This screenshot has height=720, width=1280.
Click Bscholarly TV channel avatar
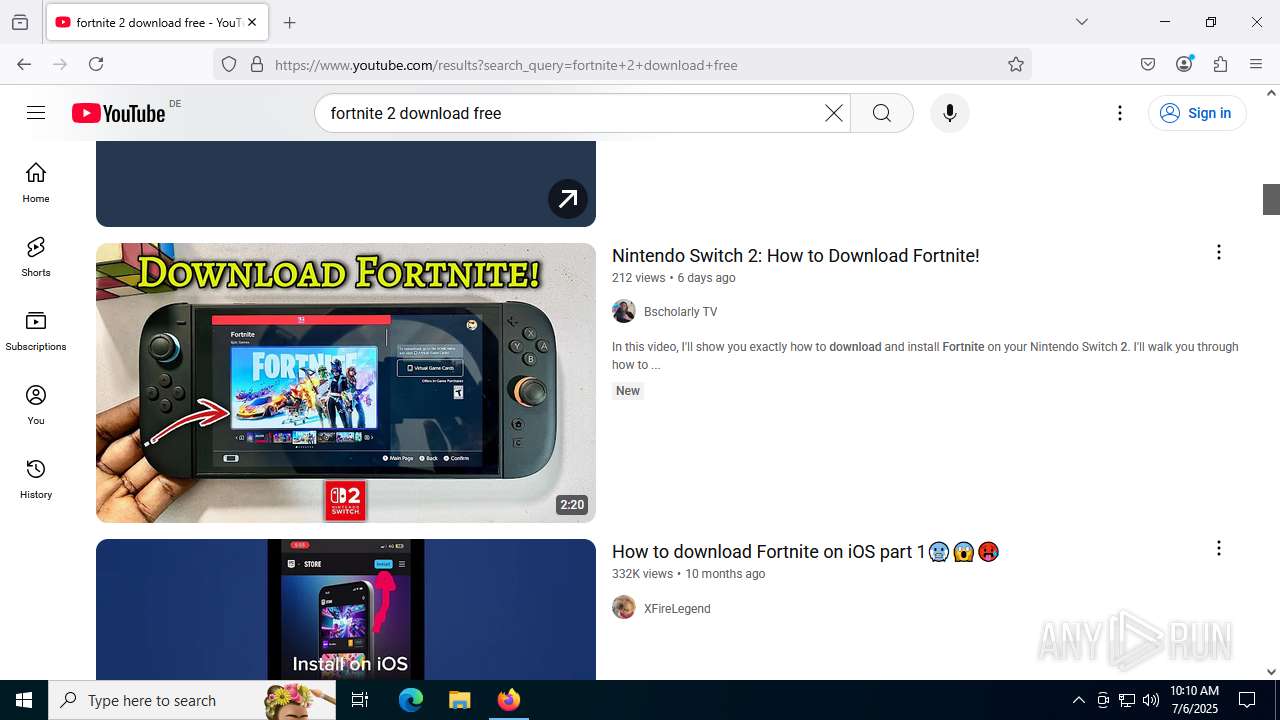[x=624, y=311]
